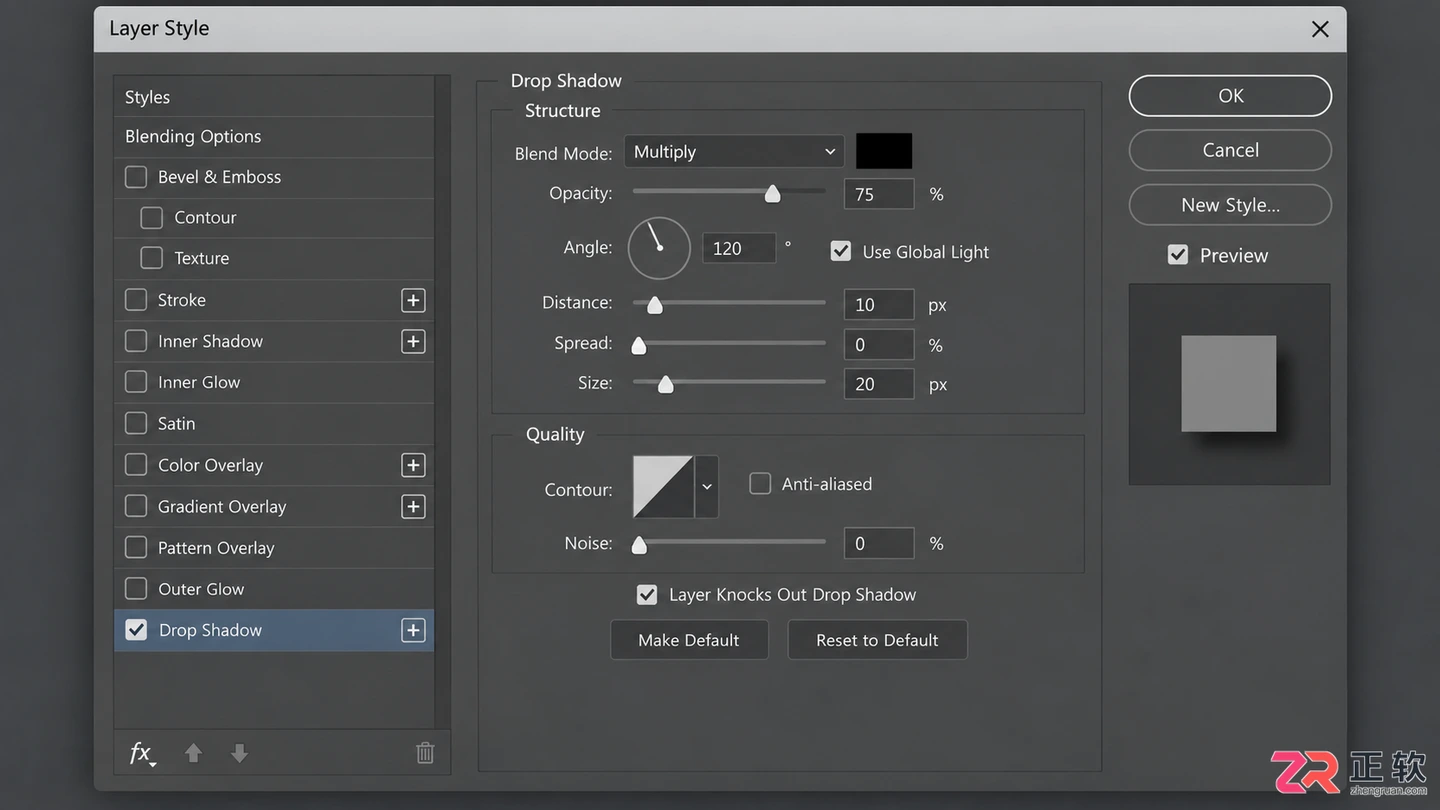Screen dimensions: 1440x810
Task: Open the fx effects menu
Action: pos(142,754)
